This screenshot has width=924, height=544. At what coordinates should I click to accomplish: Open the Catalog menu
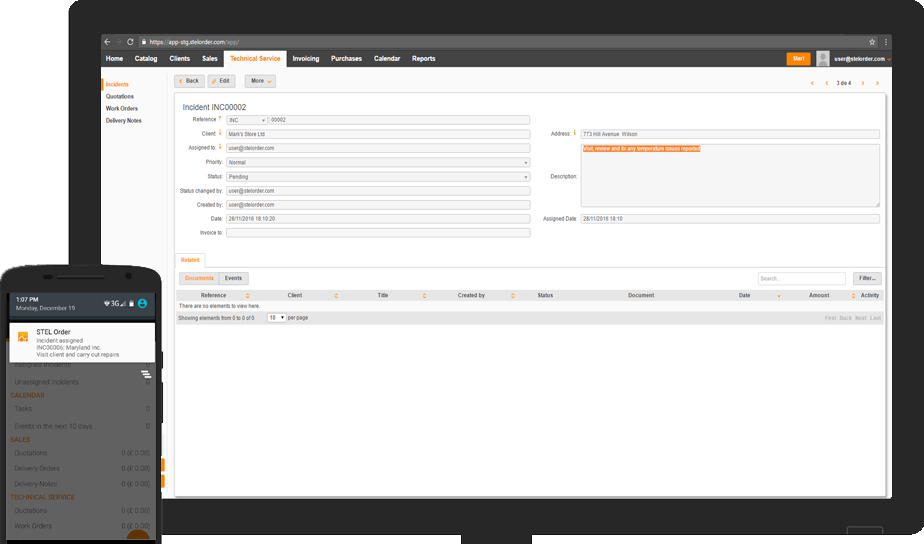(146, 58)
